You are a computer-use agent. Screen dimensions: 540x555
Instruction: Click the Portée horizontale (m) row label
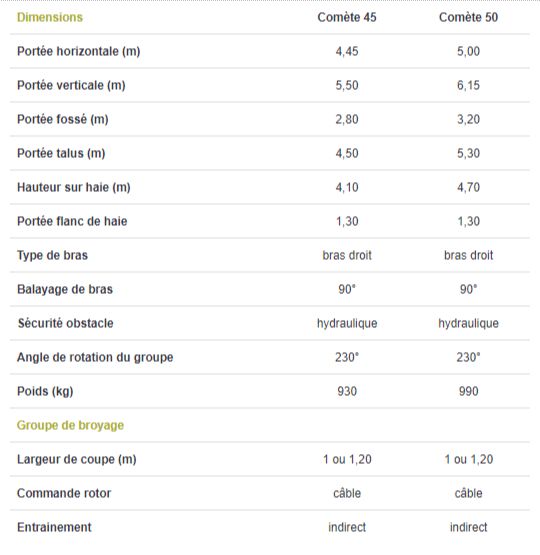79,51
